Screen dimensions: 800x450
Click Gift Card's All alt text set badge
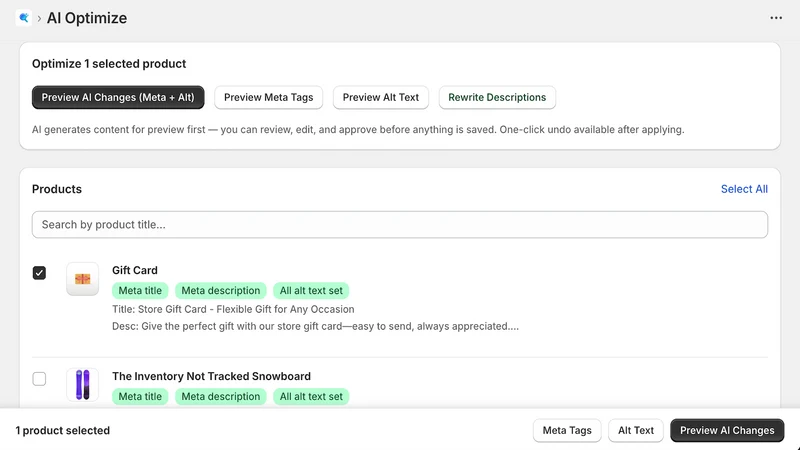click(x=311, y=291)
